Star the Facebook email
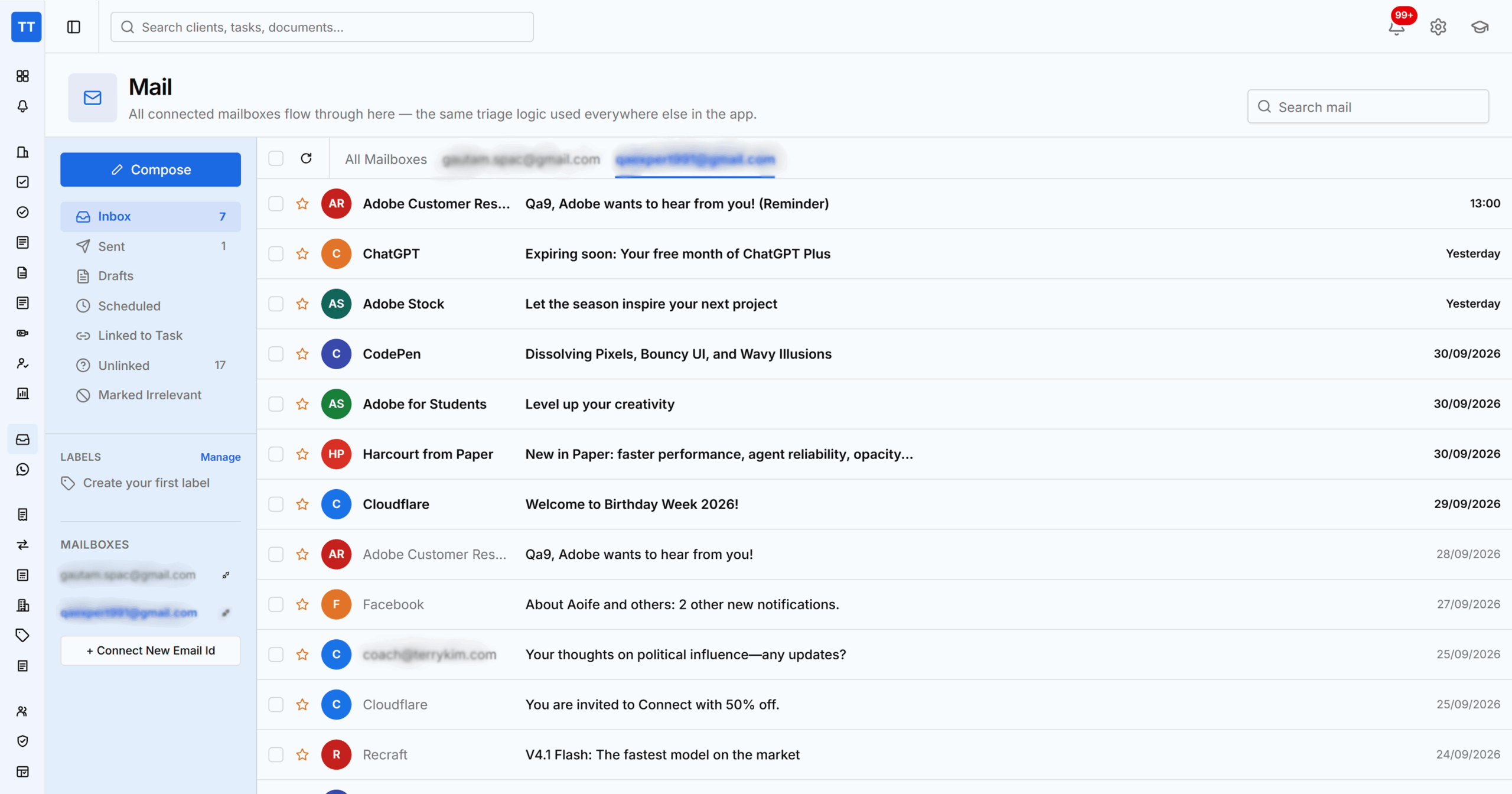The image size is (1512, 794). coord(302,604)
